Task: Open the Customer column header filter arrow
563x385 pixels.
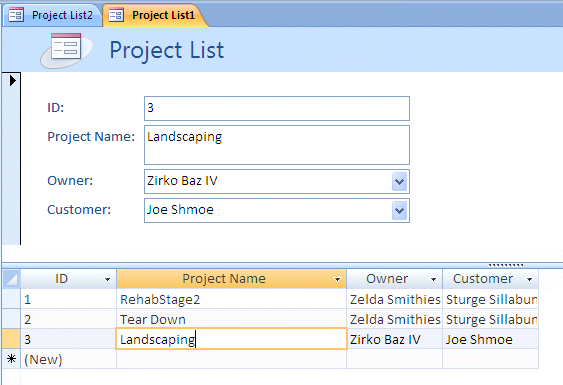Action: tap(529, 279)
